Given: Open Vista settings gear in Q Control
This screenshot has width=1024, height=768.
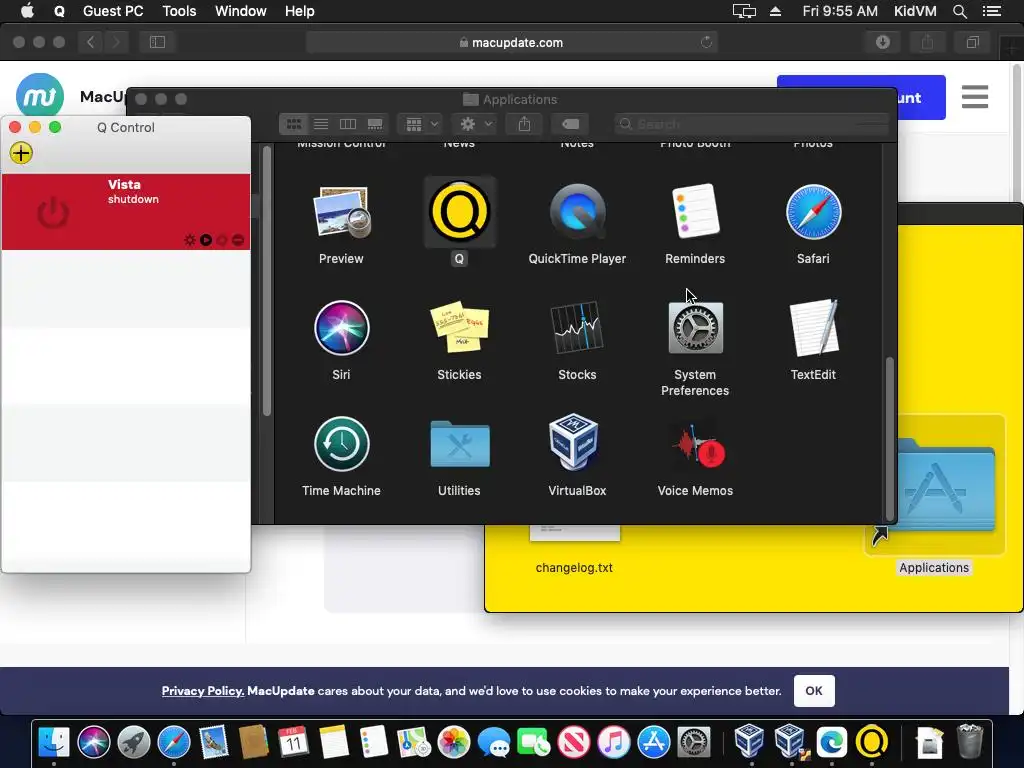Looking at the screenshot, I should [x=190, y=240].
